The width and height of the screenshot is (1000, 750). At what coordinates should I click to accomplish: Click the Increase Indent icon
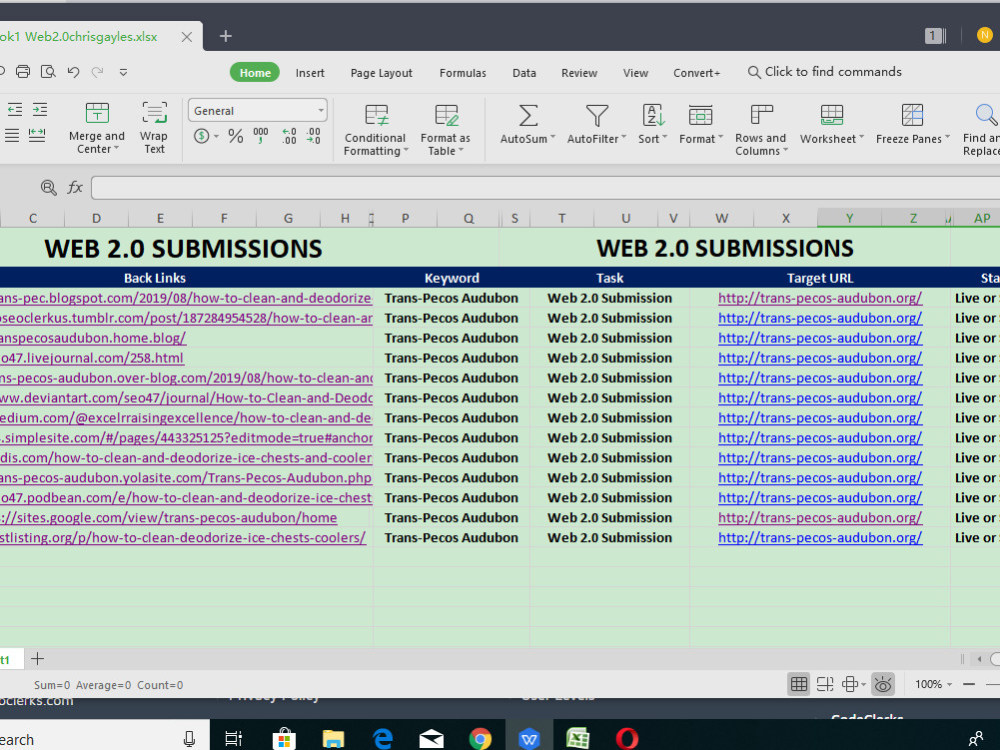click(40, 110)
